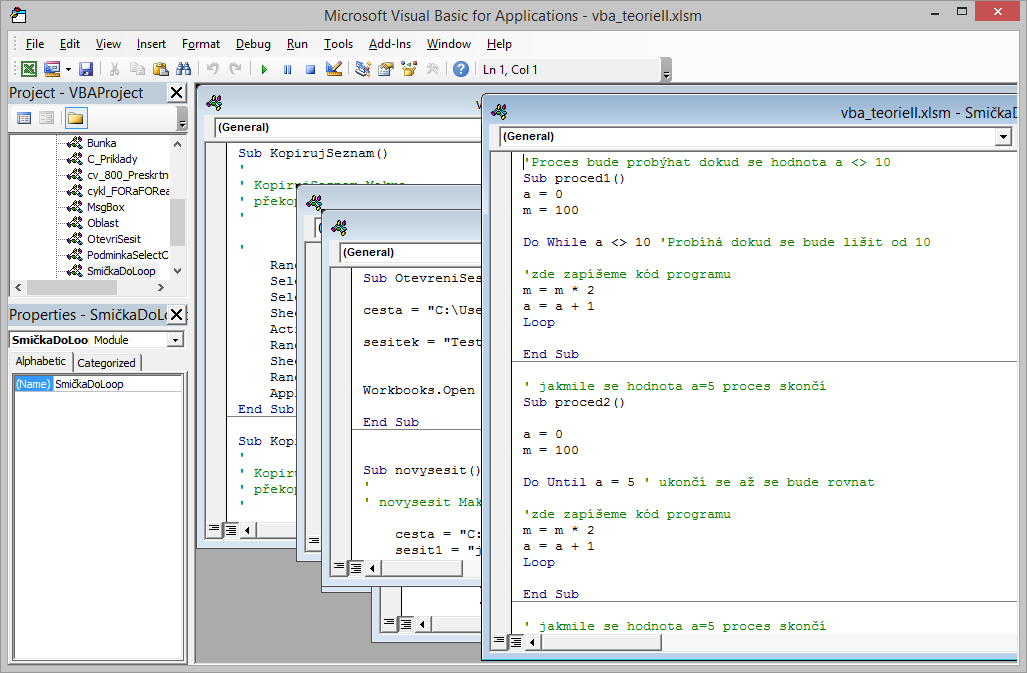1027x673 pixels.
Task: Open (General) combo in KopirujSeznam window
Action: [x=347, y=127]
